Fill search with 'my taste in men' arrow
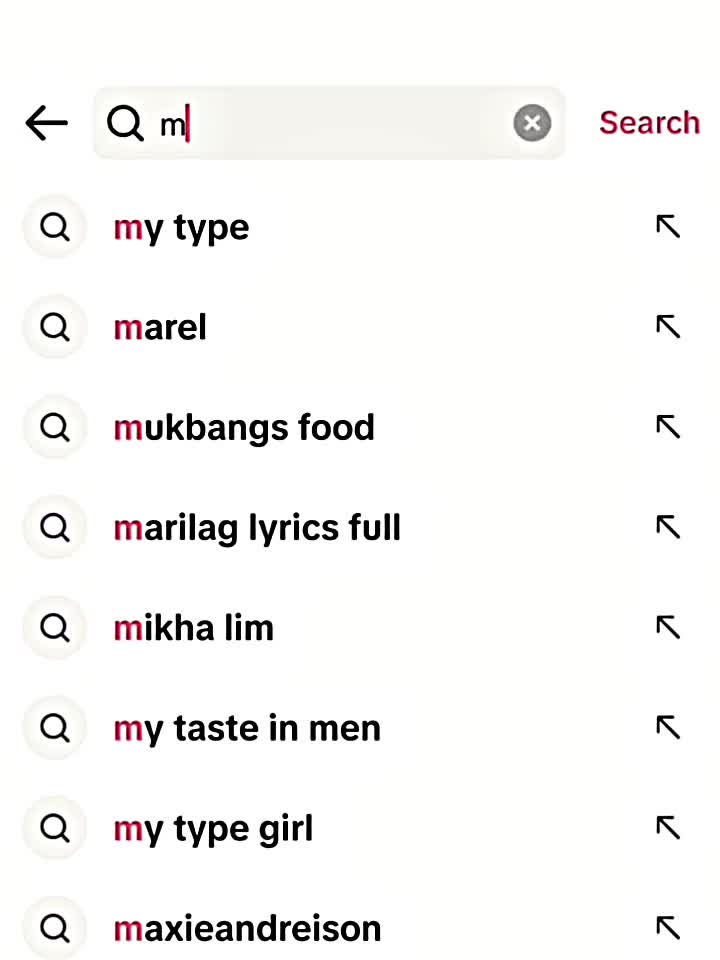The image size is (720, 960). point(668,727)
